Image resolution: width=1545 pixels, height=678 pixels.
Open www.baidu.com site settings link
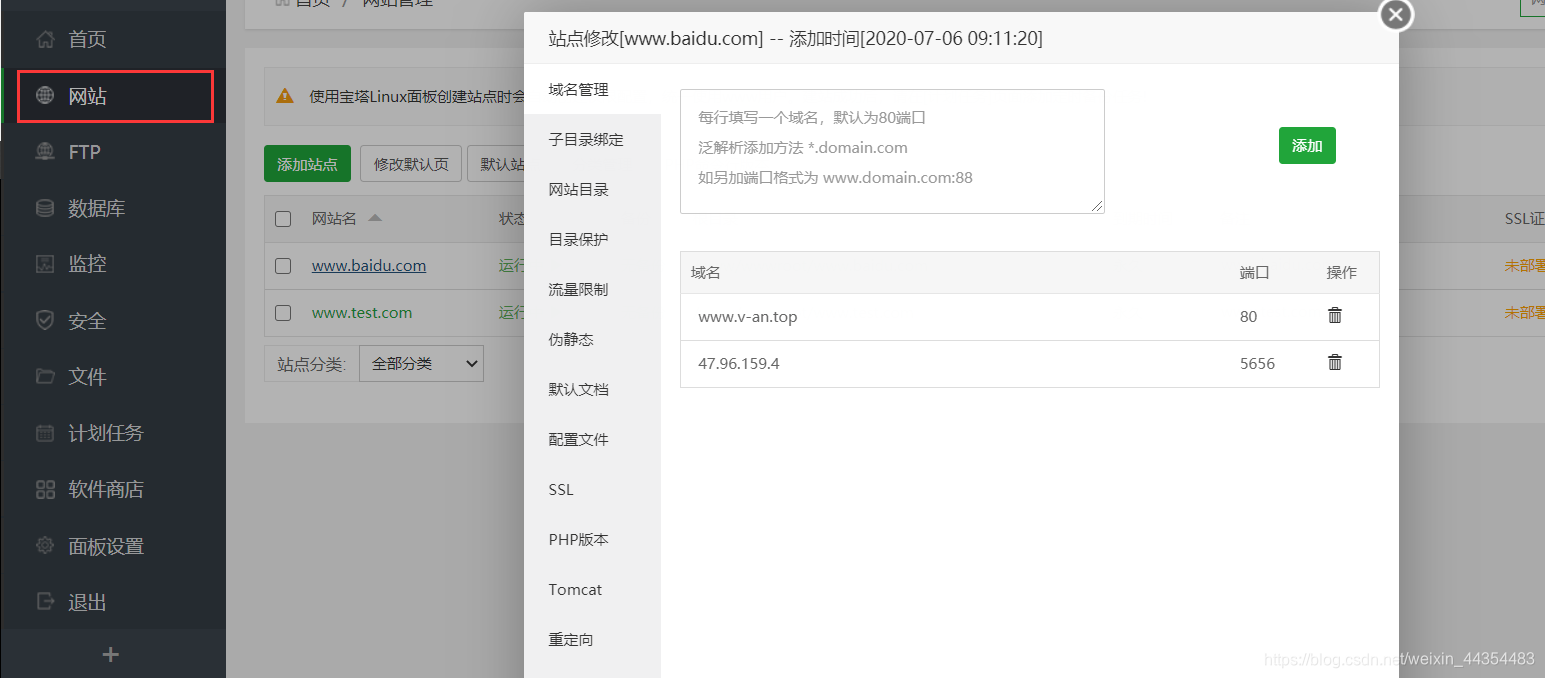(x=368, y=265)
